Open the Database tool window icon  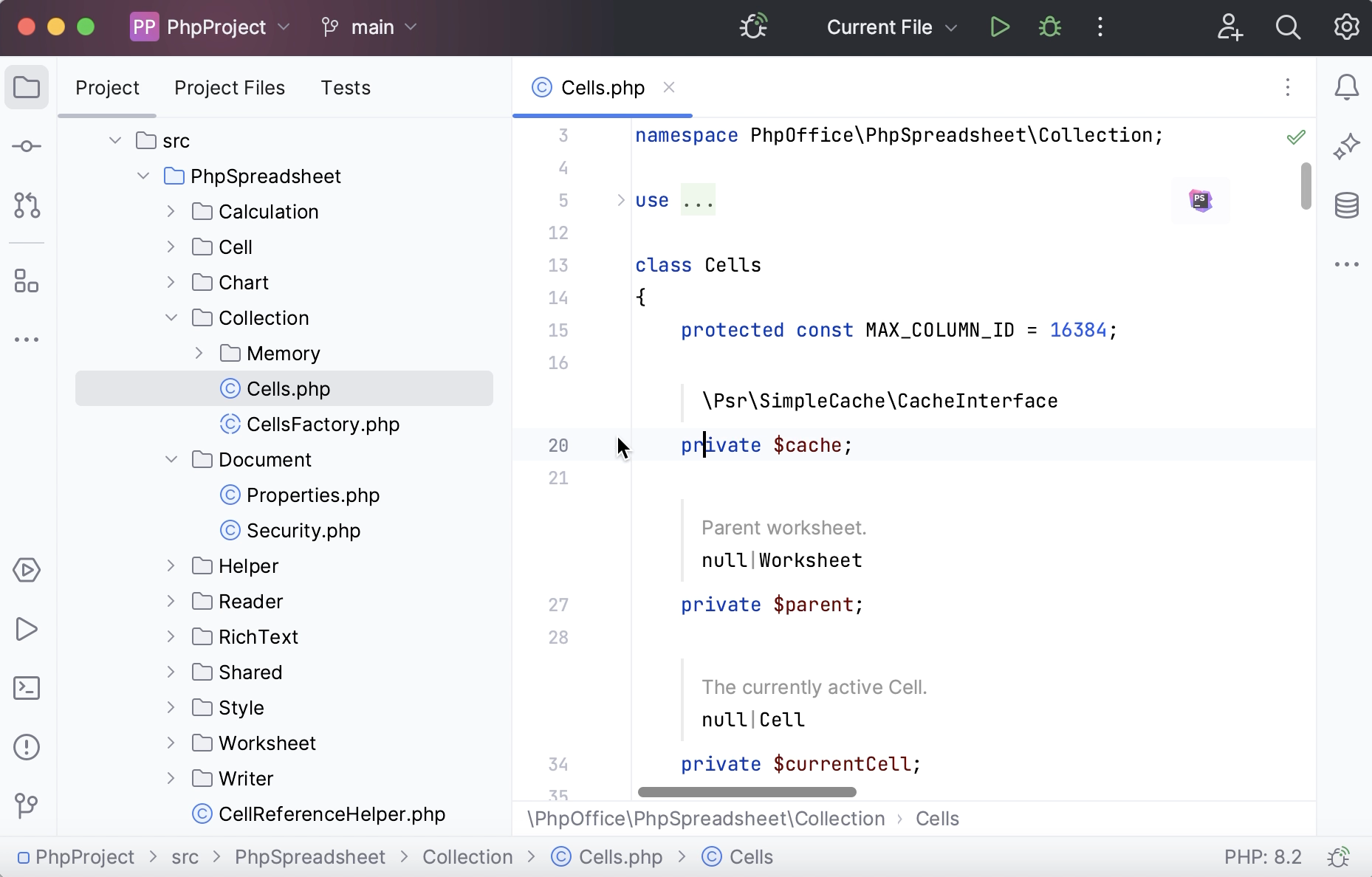pyautogui.click(x=1347, y=205)
